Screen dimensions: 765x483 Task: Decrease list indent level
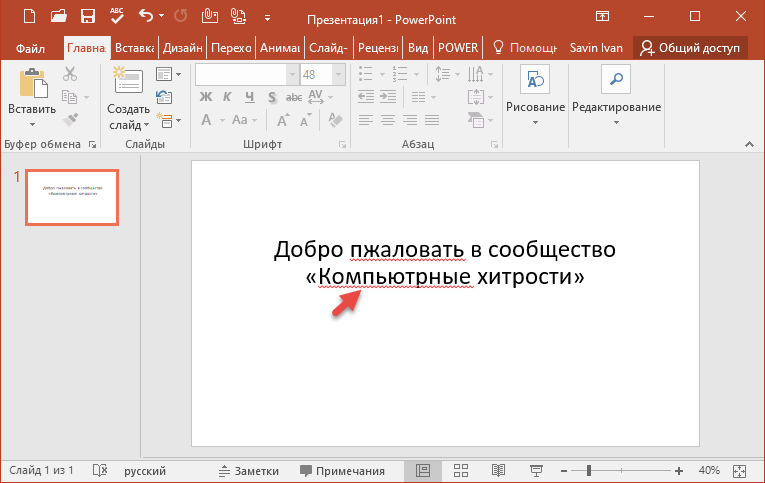(x=366, y=97)
